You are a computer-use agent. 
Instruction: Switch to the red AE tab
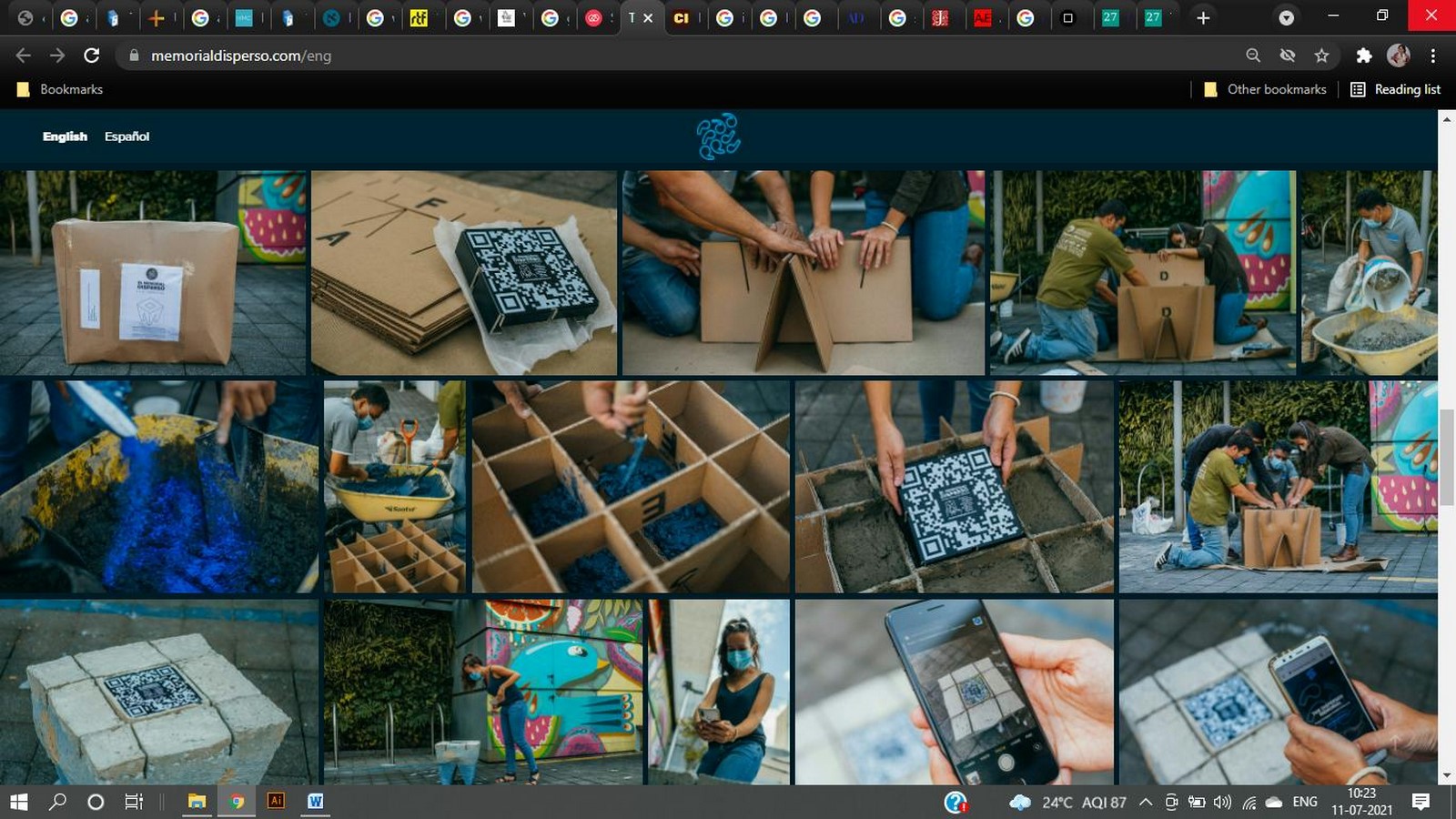[983, 17]
